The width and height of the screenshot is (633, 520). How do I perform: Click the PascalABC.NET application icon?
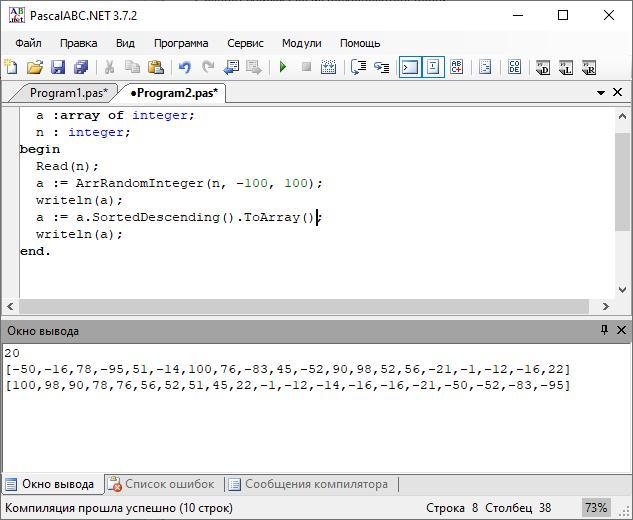[17, 15]
